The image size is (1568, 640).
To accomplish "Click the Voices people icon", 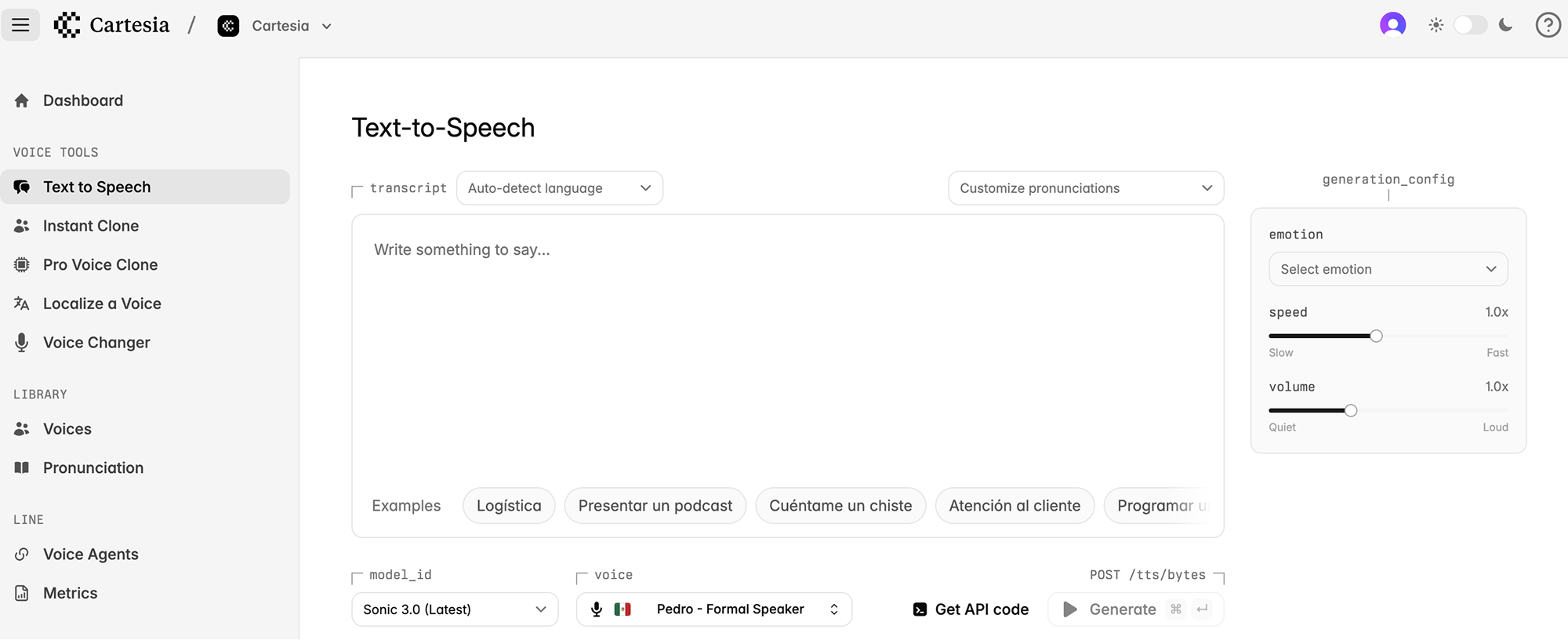I will (x=22, y=429).
